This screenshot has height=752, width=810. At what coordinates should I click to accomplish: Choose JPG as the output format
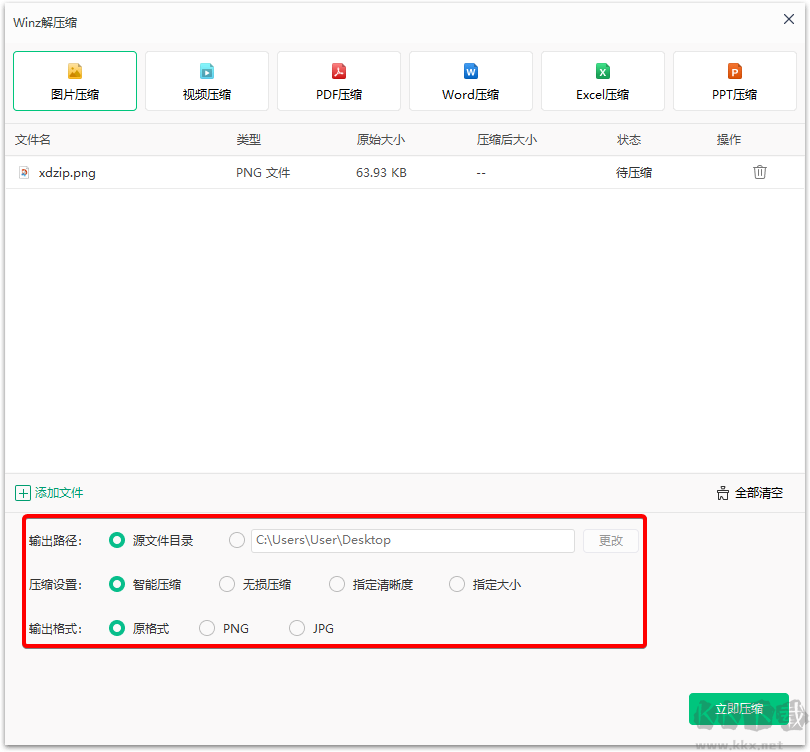[x=297, y=628]
